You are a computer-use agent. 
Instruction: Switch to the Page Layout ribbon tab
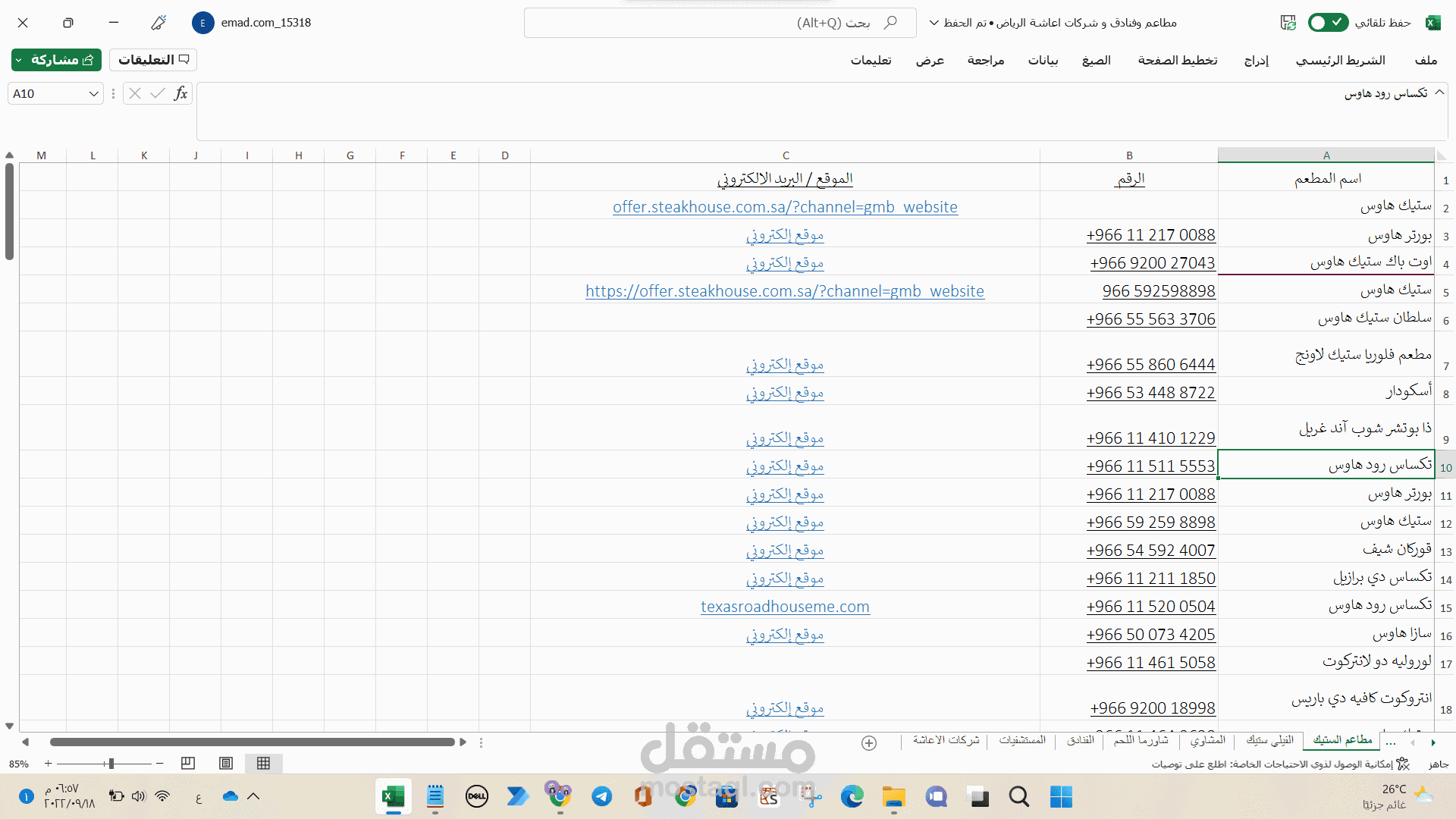[x=1177, y=60]
